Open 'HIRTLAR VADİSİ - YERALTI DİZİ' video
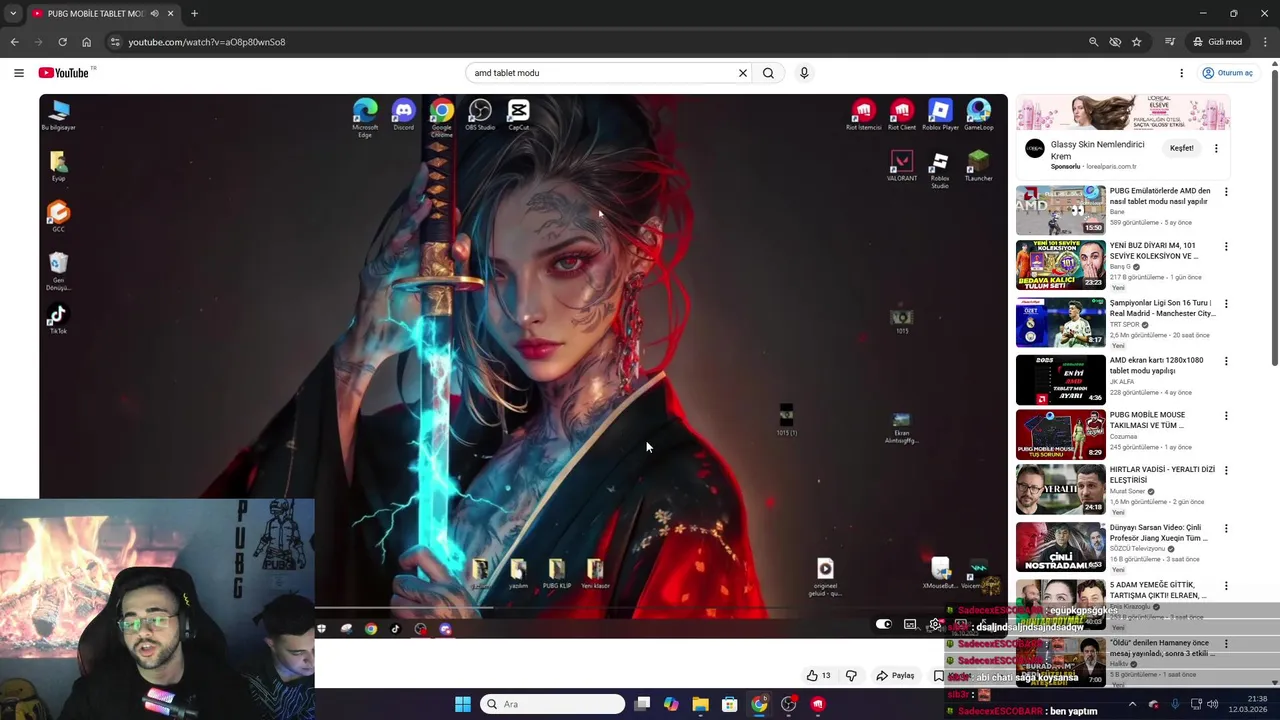1280x720 pixels. click(1162, 475)
